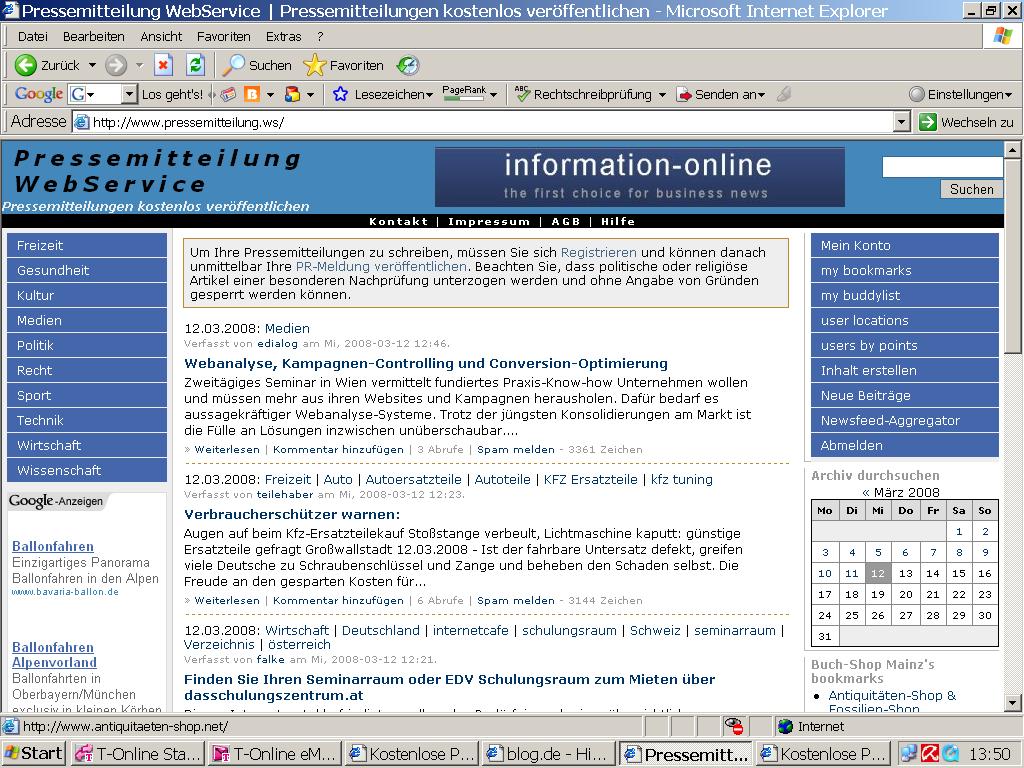Open the Blogger icon dropdown arrow
1024x768 pixels.
[x=270, y=95]
